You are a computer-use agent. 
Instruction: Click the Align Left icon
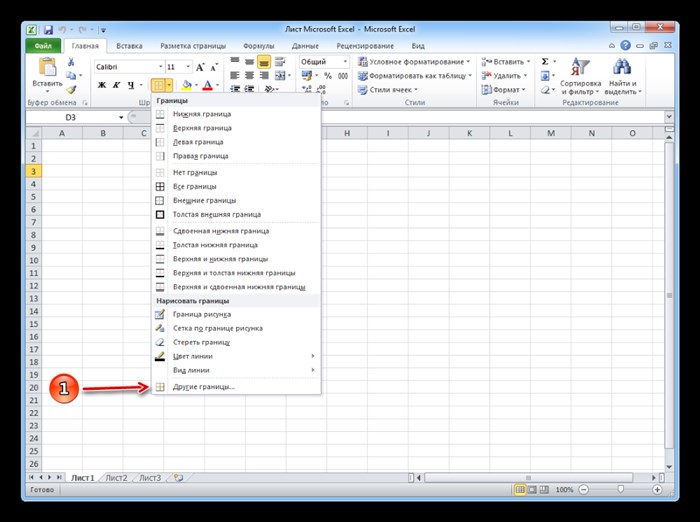(235, 75)
